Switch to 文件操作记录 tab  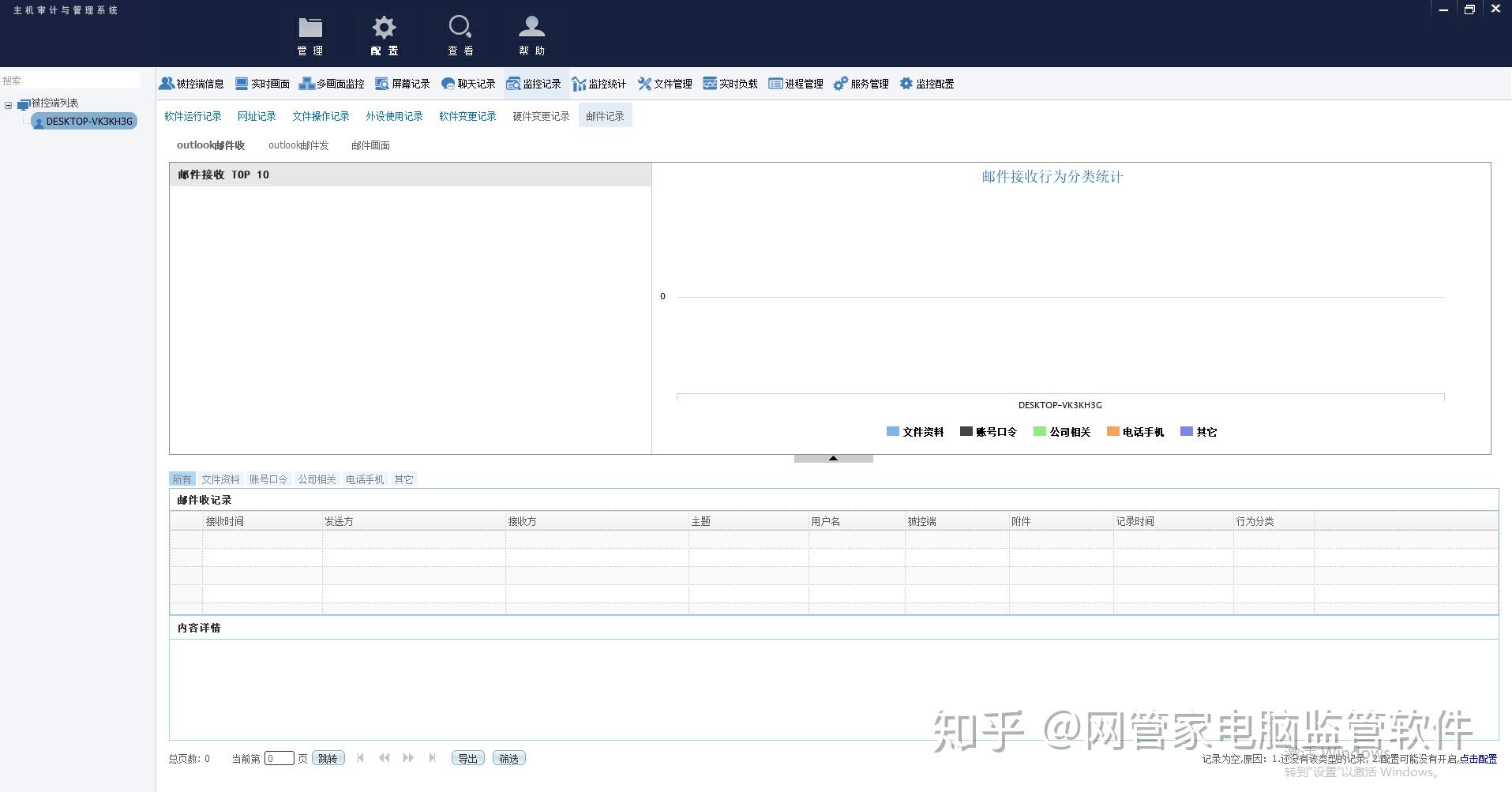coord(321,116)
